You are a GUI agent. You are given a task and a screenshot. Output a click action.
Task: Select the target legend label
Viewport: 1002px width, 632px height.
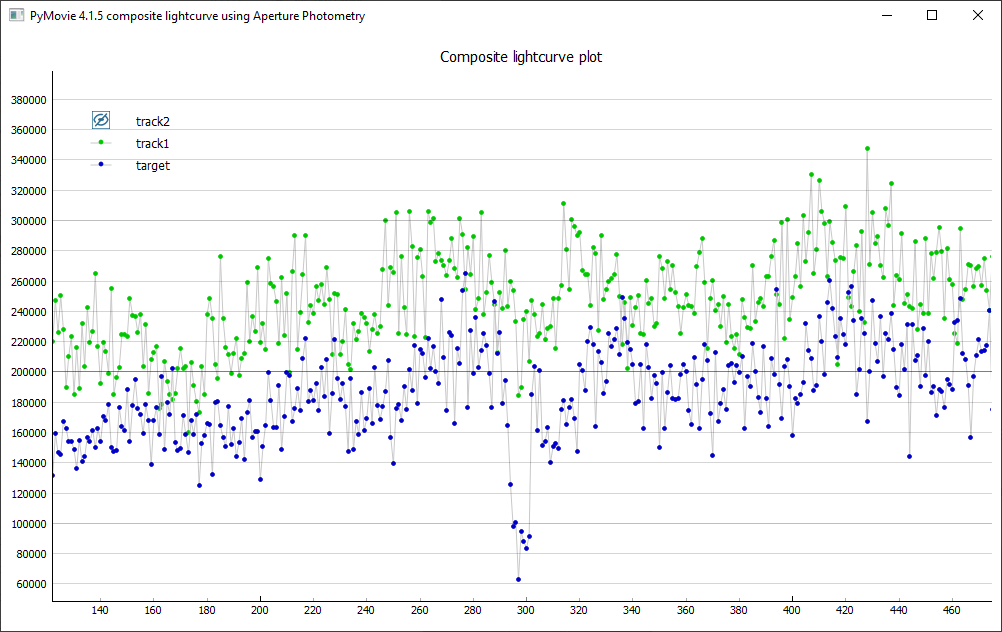click(152, 165)
